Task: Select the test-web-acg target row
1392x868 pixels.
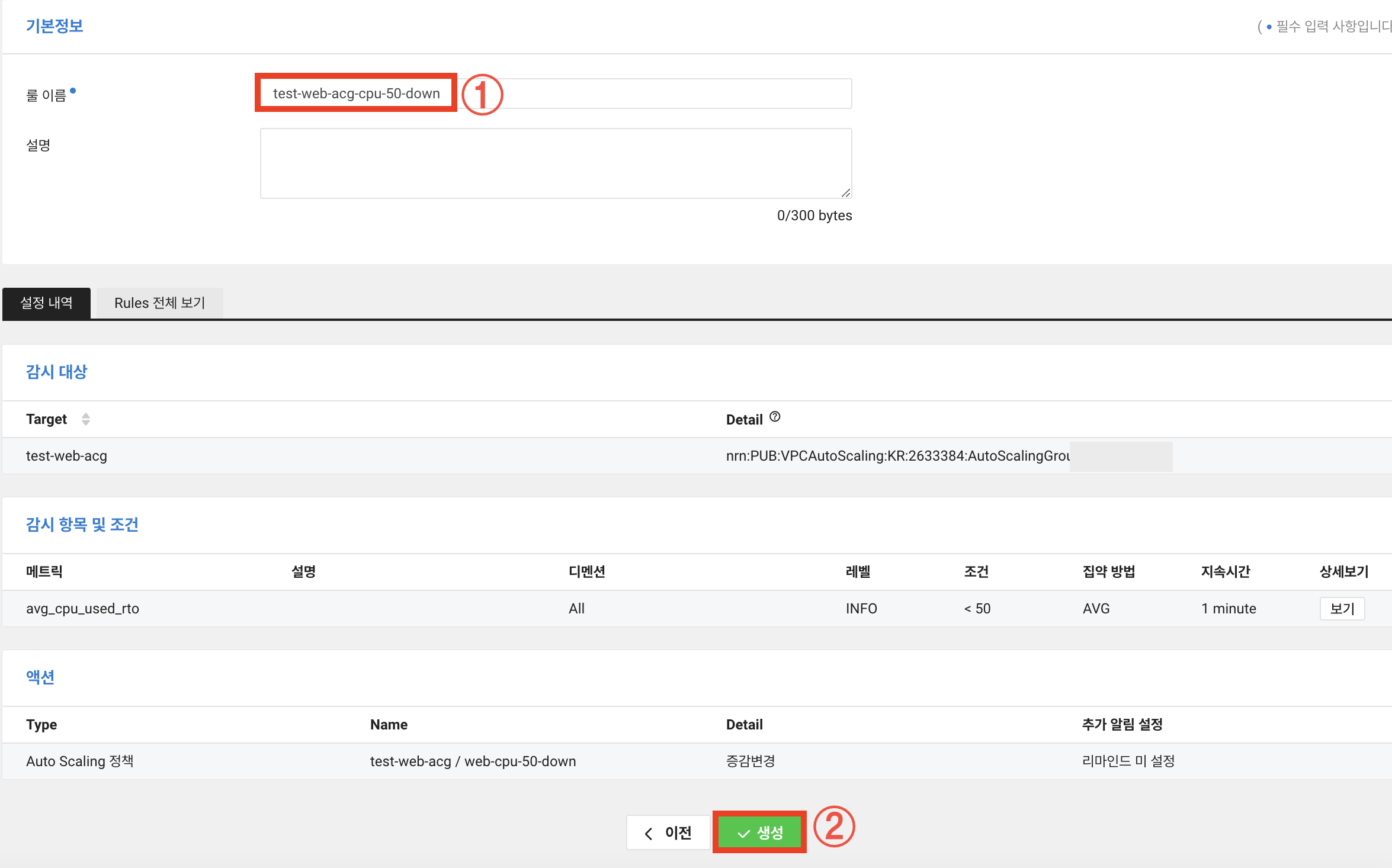Action: click(x=66, y=456)
